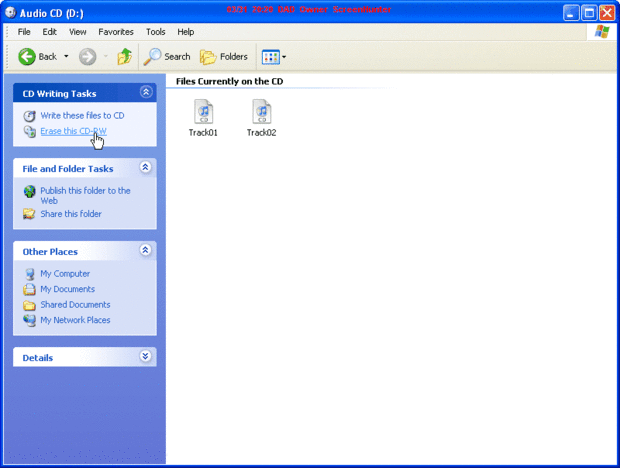Select the Track01 audio file icon

click(204, 111)
